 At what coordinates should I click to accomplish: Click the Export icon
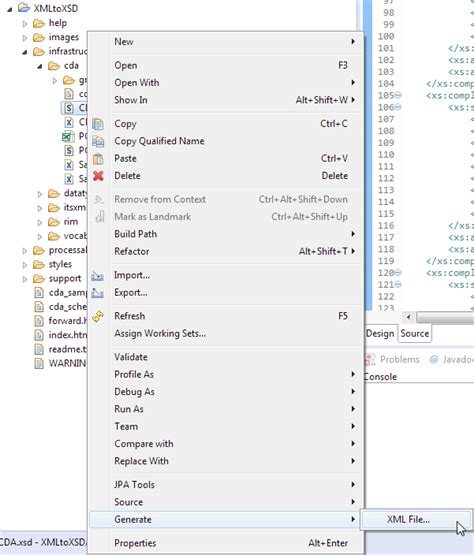click(97, 293)
